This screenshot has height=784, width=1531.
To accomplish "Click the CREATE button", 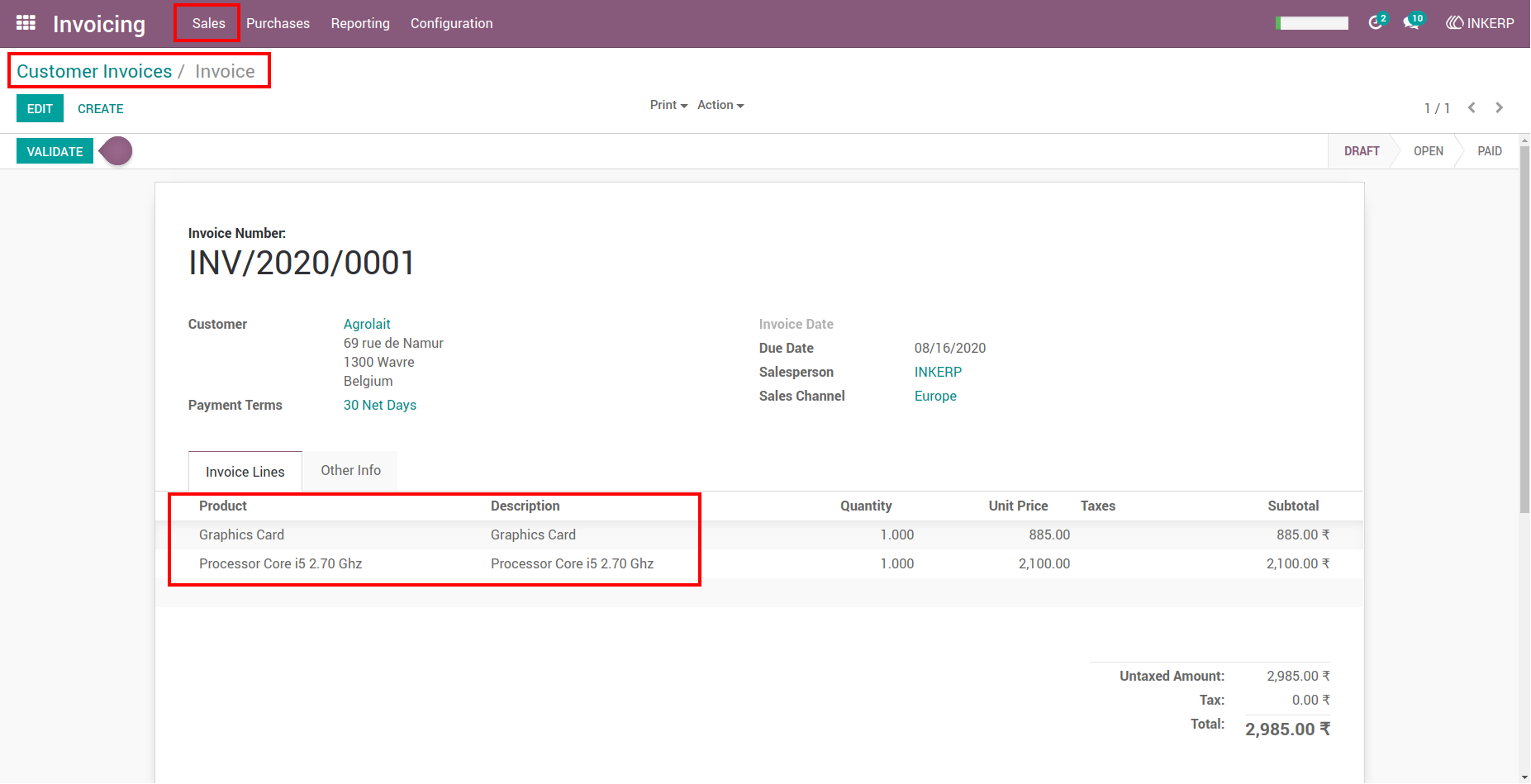I will (x=100, y=108).
